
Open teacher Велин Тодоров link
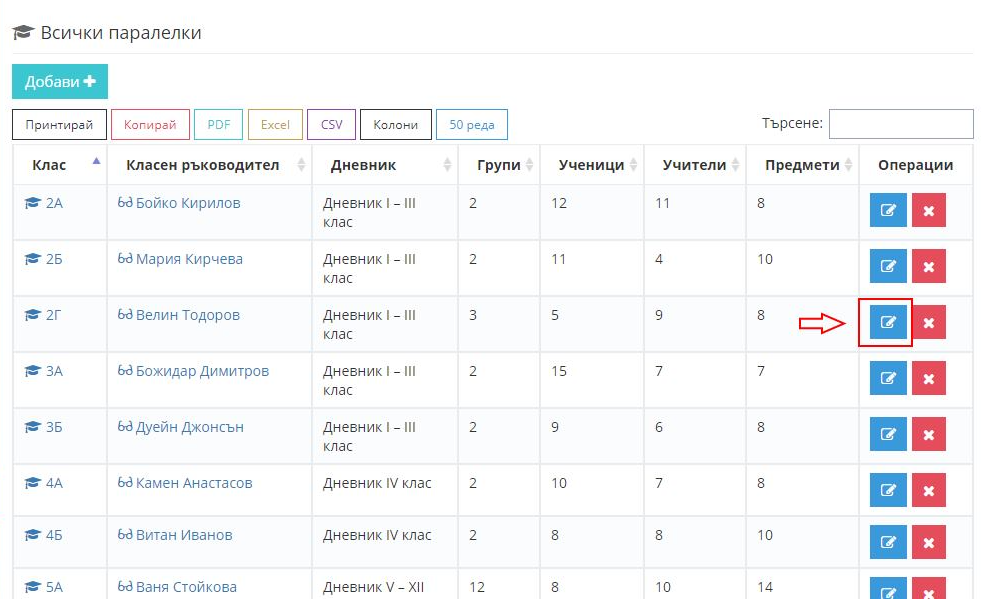(187, 315)
